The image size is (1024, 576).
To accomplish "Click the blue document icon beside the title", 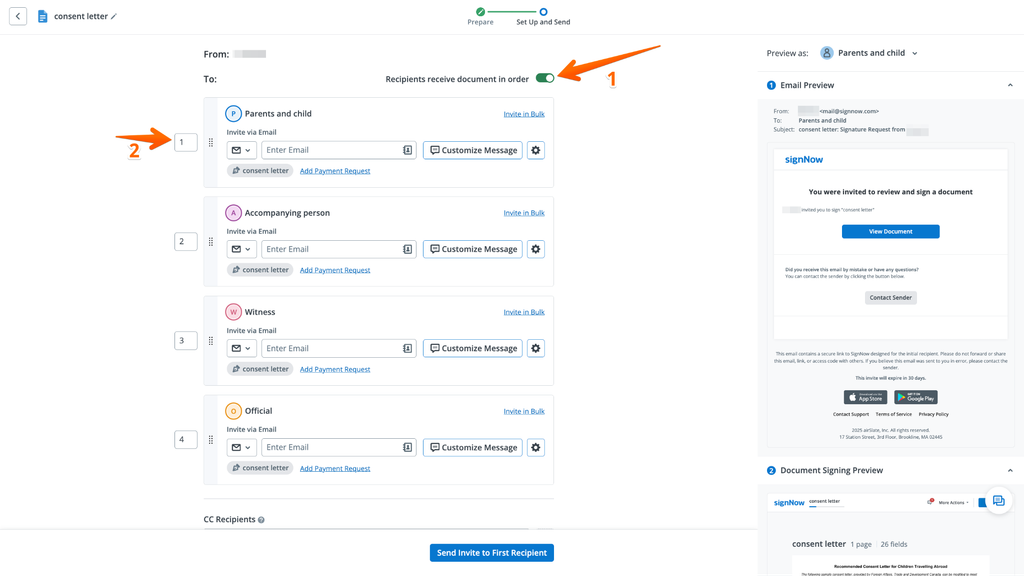I will [42, 16].
